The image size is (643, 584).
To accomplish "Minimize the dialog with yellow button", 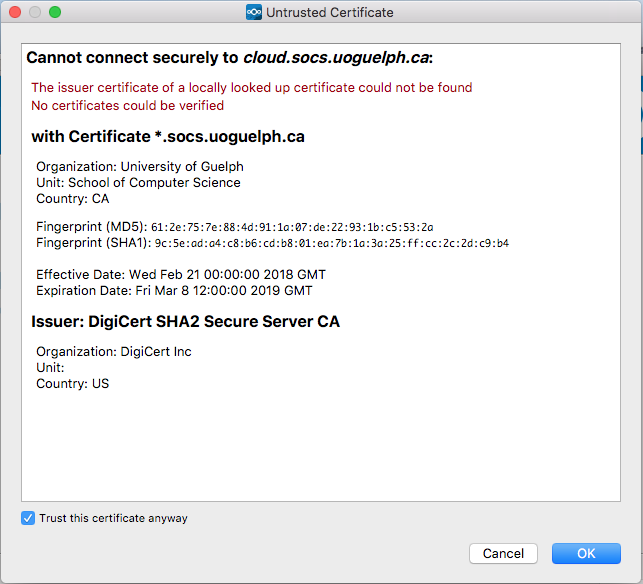I will (35, 12).
